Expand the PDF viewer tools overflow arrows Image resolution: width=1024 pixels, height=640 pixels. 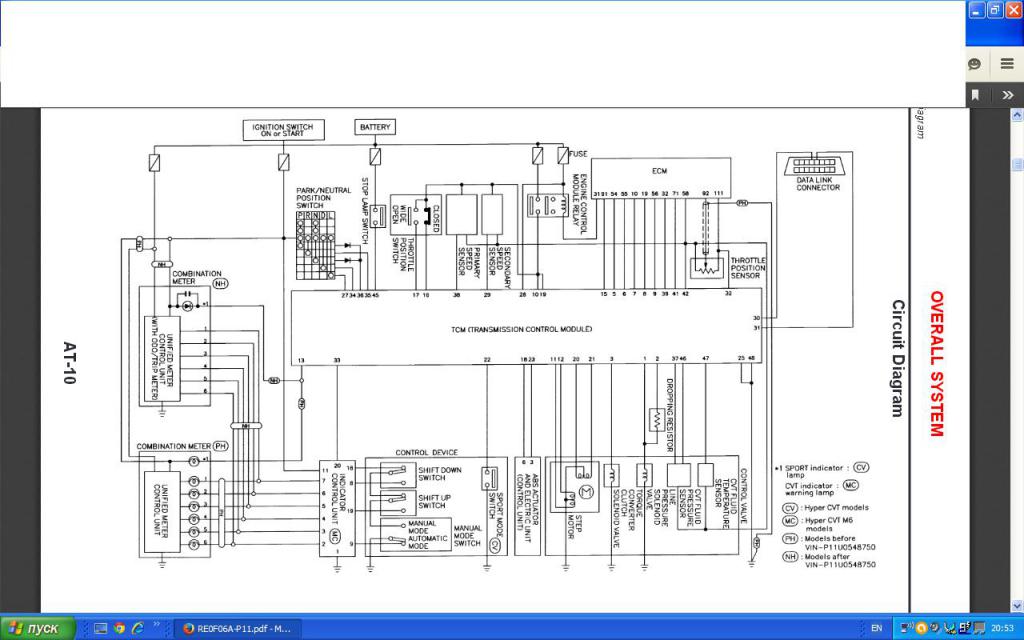(x=1008, y=95)
